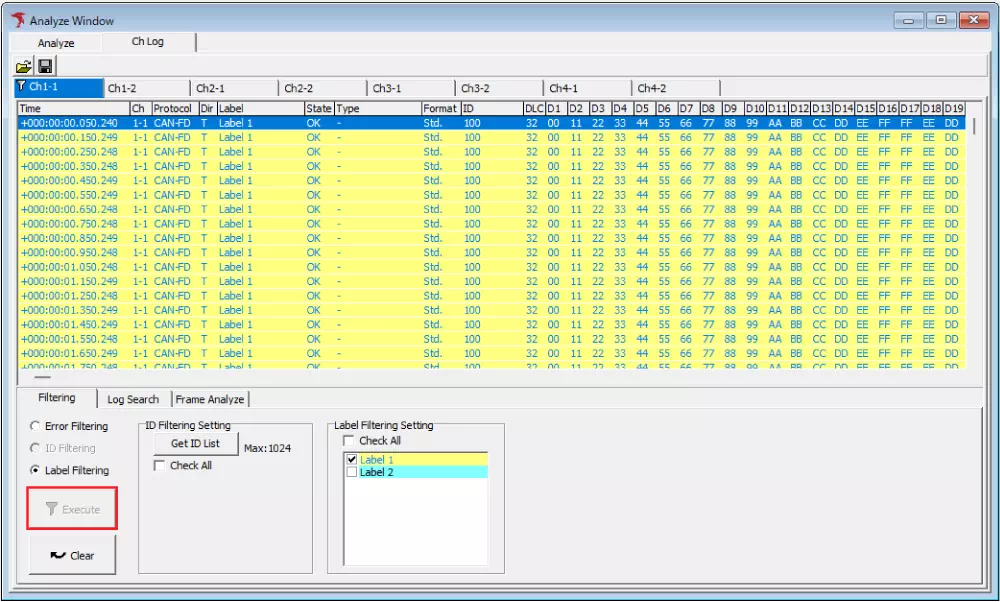This screenshot has width=1000, height=602.
Task: Select the Label Filtering radio button
Action: pyautogui.click(x=35, y=470)
